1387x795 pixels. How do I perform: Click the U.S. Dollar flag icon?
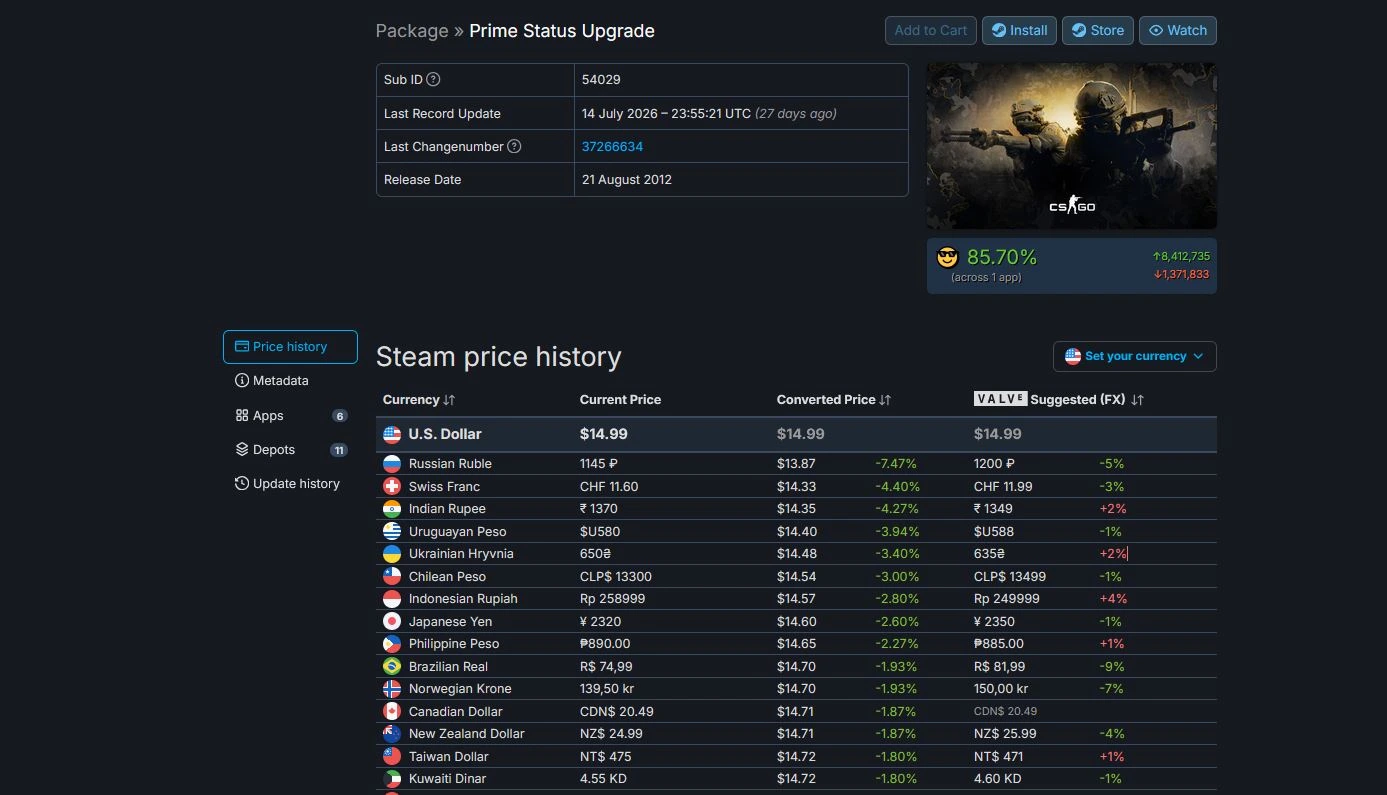coord(392,434)
